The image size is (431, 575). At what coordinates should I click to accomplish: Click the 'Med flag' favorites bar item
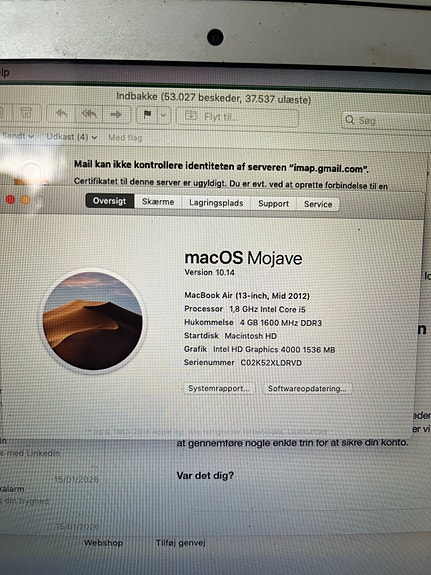(x=125, y=138)
